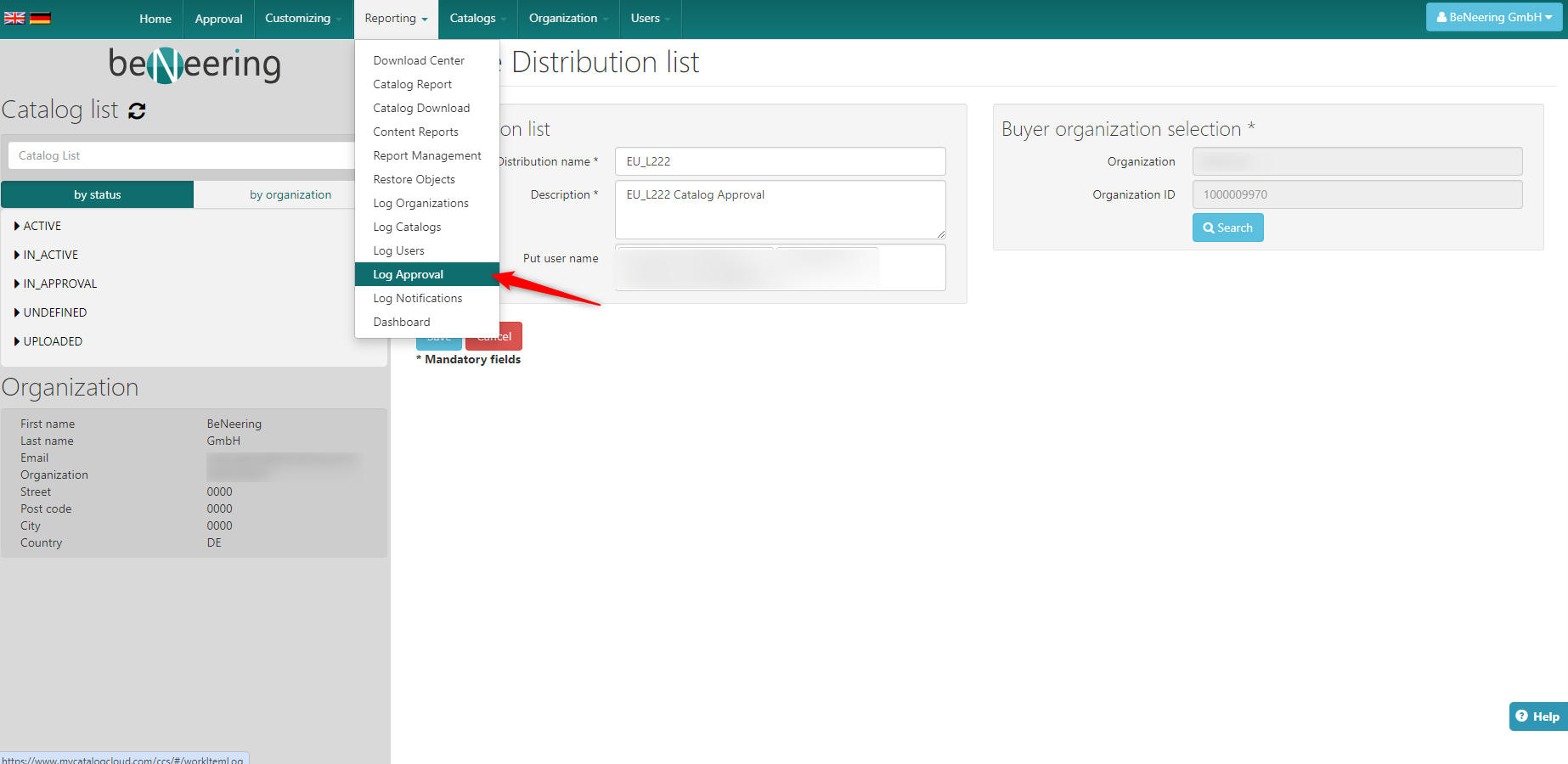Screen dimensions: 1568x764
Task: Open Dashboard from the Reporting menu
Action: tap(402, 322)
